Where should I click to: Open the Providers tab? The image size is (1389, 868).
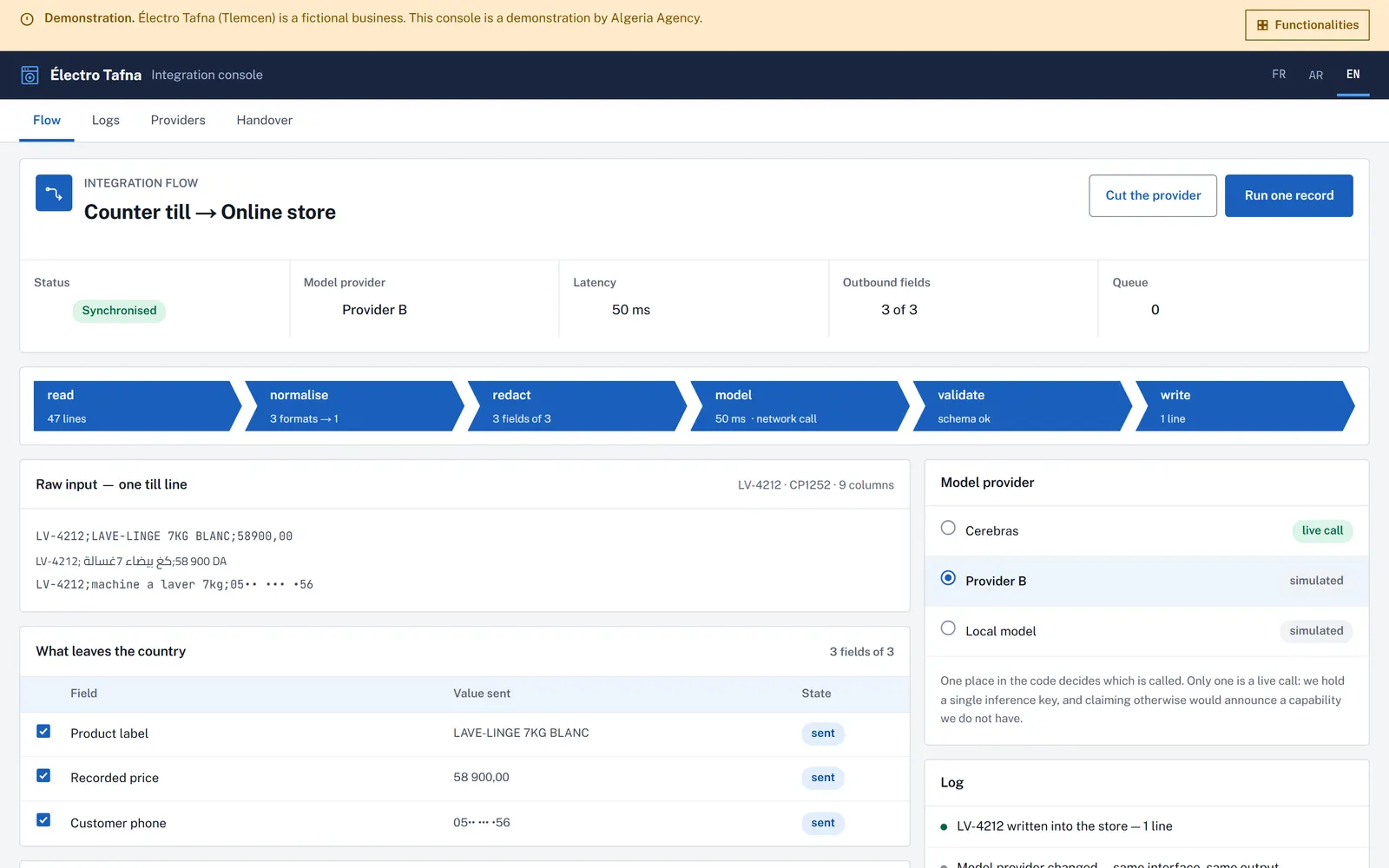(x=178, y=121)
